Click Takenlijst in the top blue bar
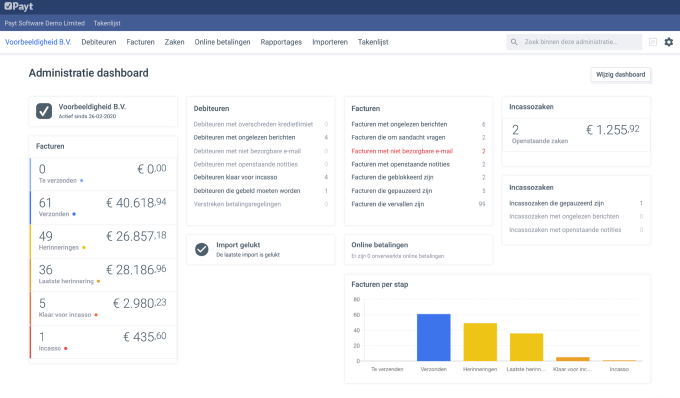The image size is (680, 398). click(x=107, y=23)
